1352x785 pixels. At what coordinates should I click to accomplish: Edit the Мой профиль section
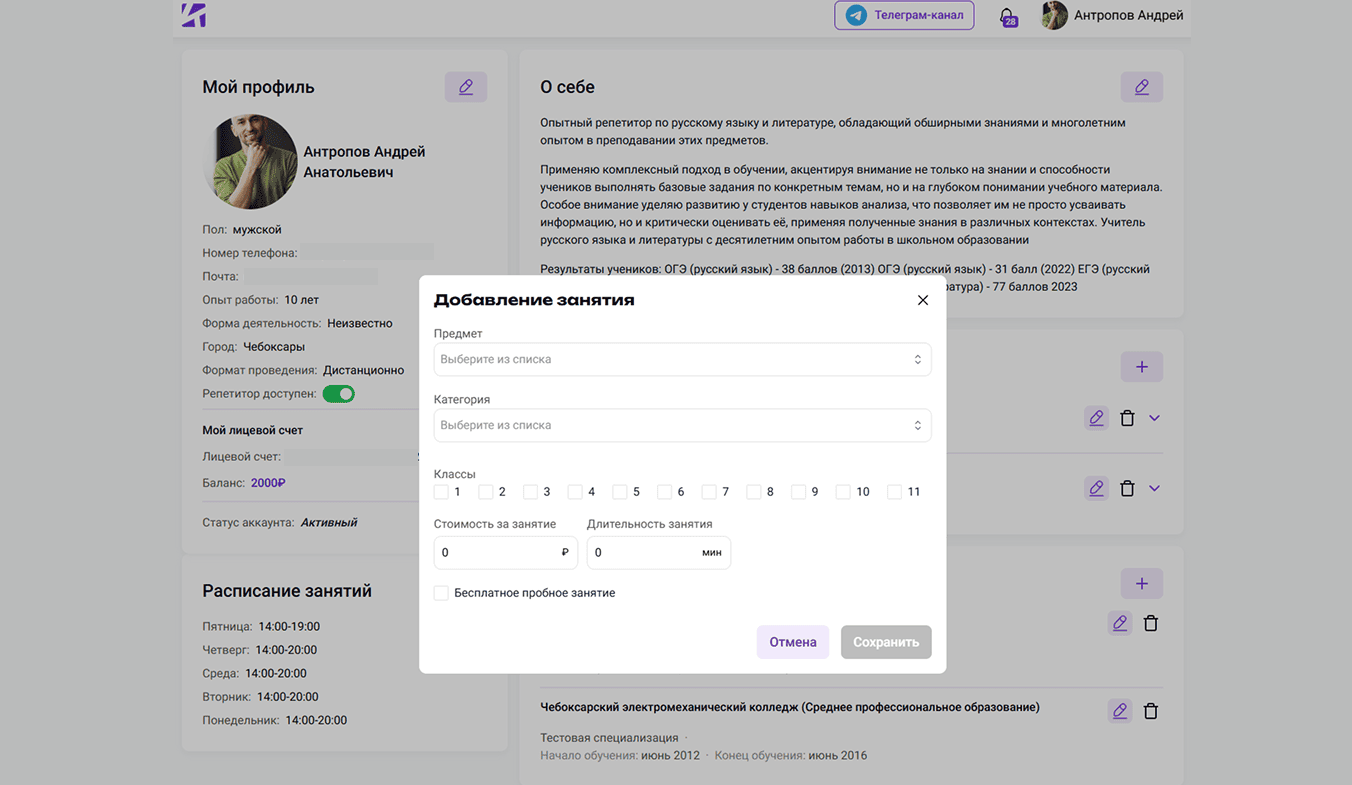[x=466, y=87]
